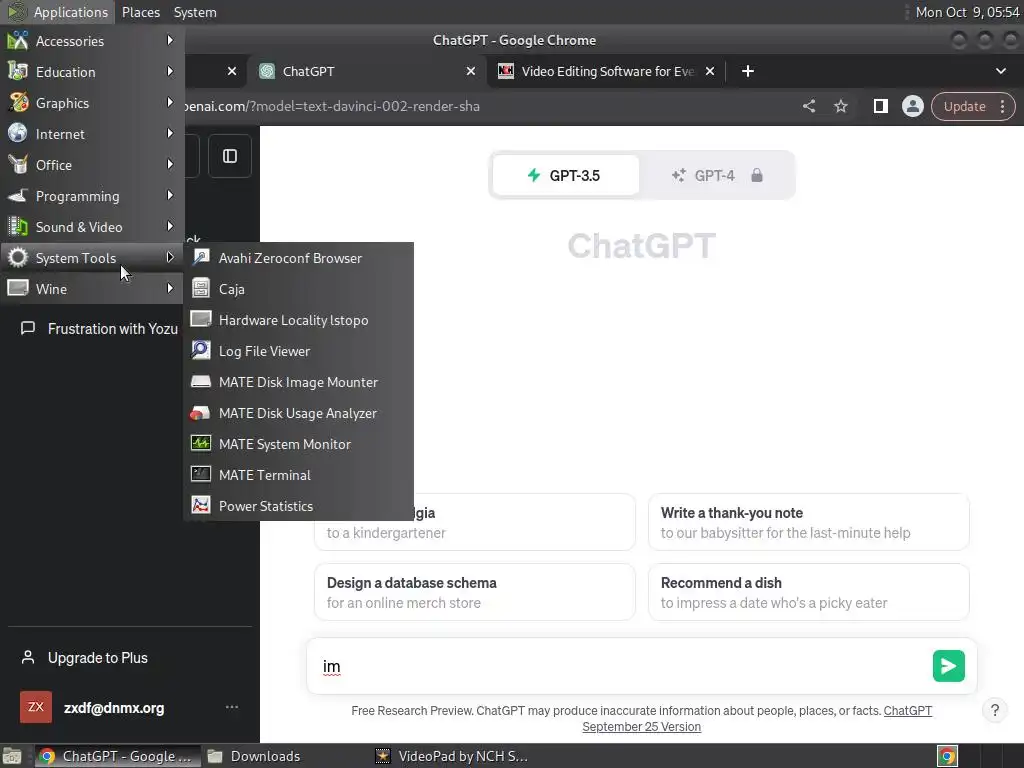Click the System Tools gear icon

tap(18, 257)
